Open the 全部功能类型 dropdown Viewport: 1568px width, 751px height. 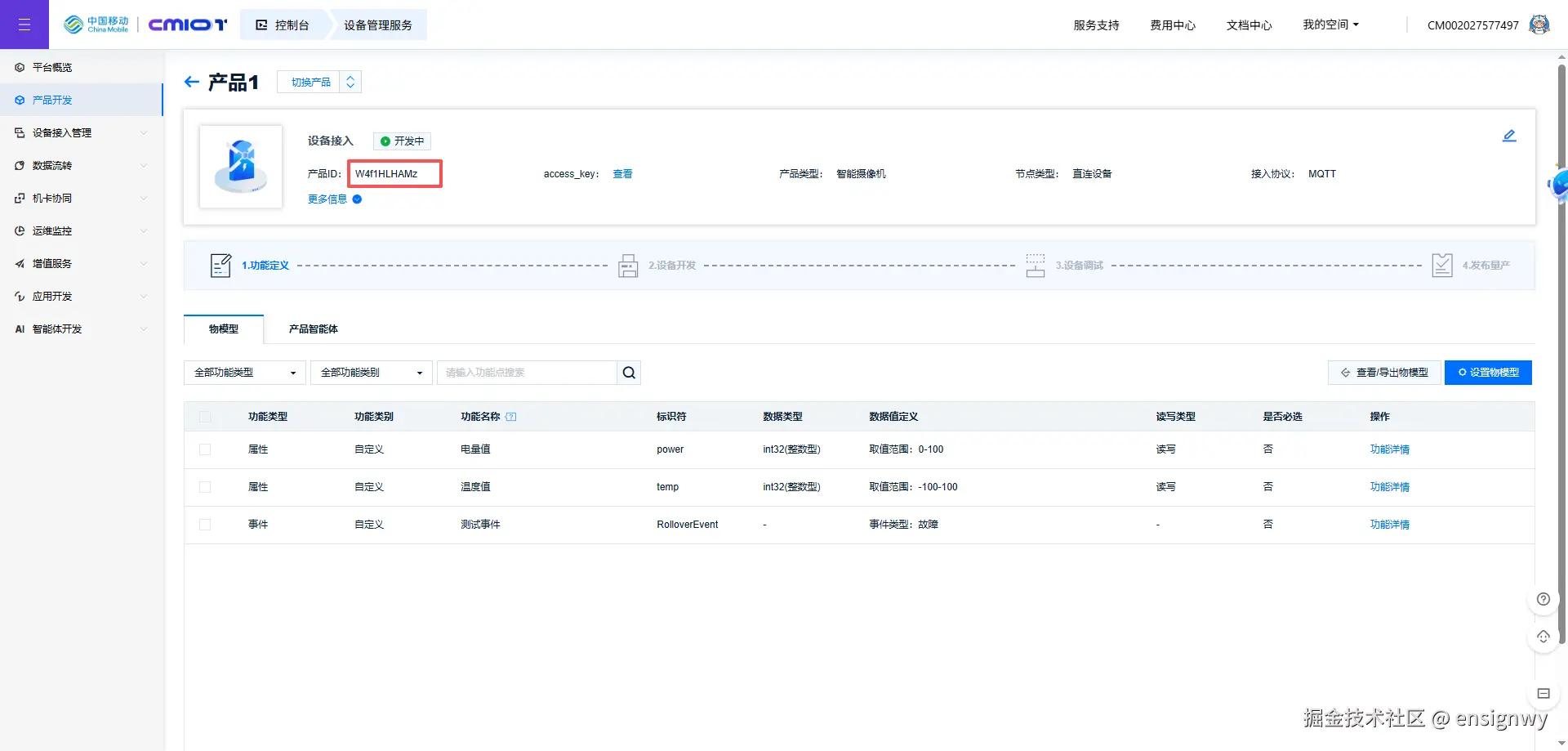pos(245,373)
